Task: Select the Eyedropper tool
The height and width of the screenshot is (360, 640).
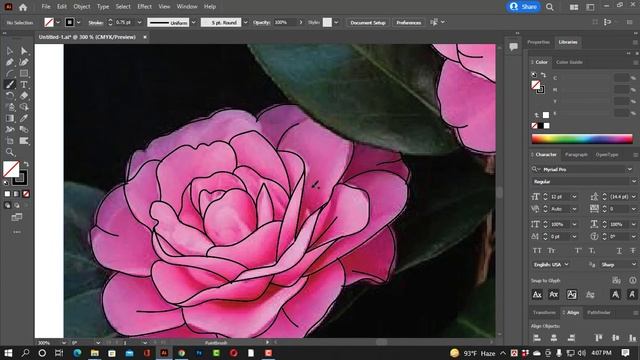Action: click(24, 118)
